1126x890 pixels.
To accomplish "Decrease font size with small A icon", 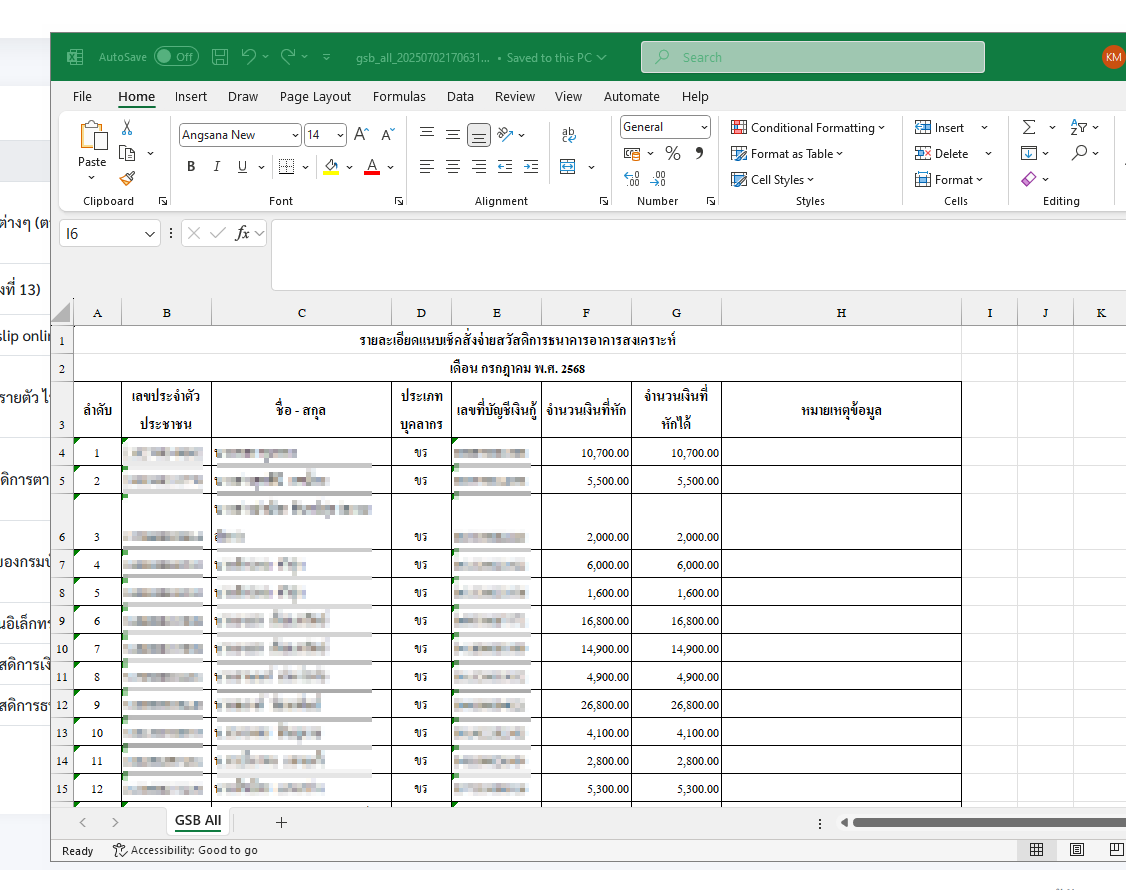I will [388, 134].
